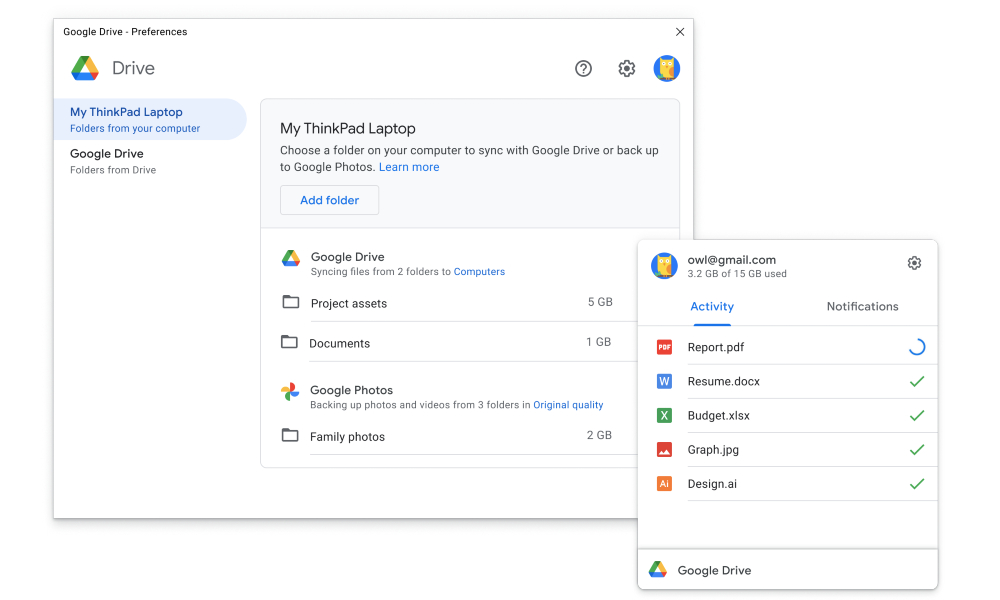Click the Word icon for Resume.docx
The image size is (1000, 600).
664,381
